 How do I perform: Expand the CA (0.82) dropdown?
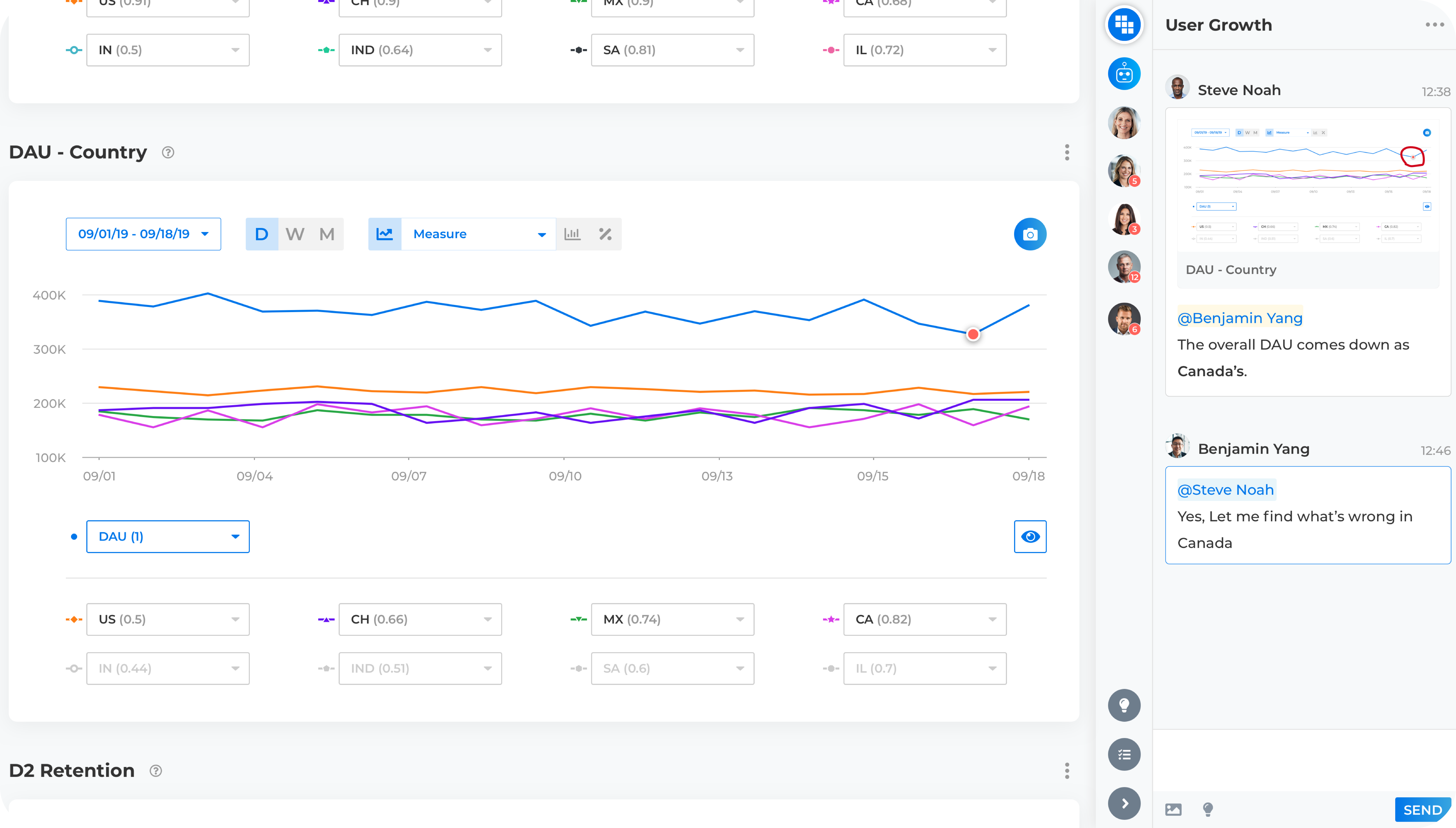click(925, 619)
